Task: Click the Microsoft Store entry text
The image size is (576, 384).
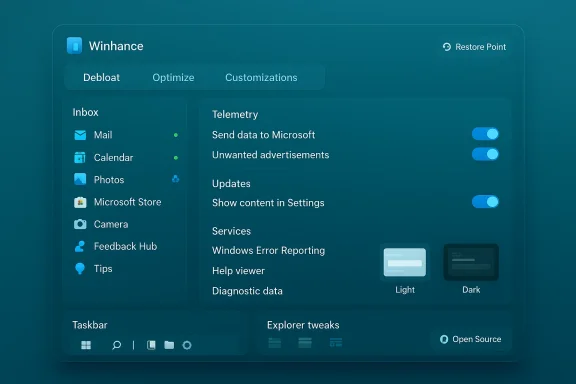Action: click(x=127, y=202)
